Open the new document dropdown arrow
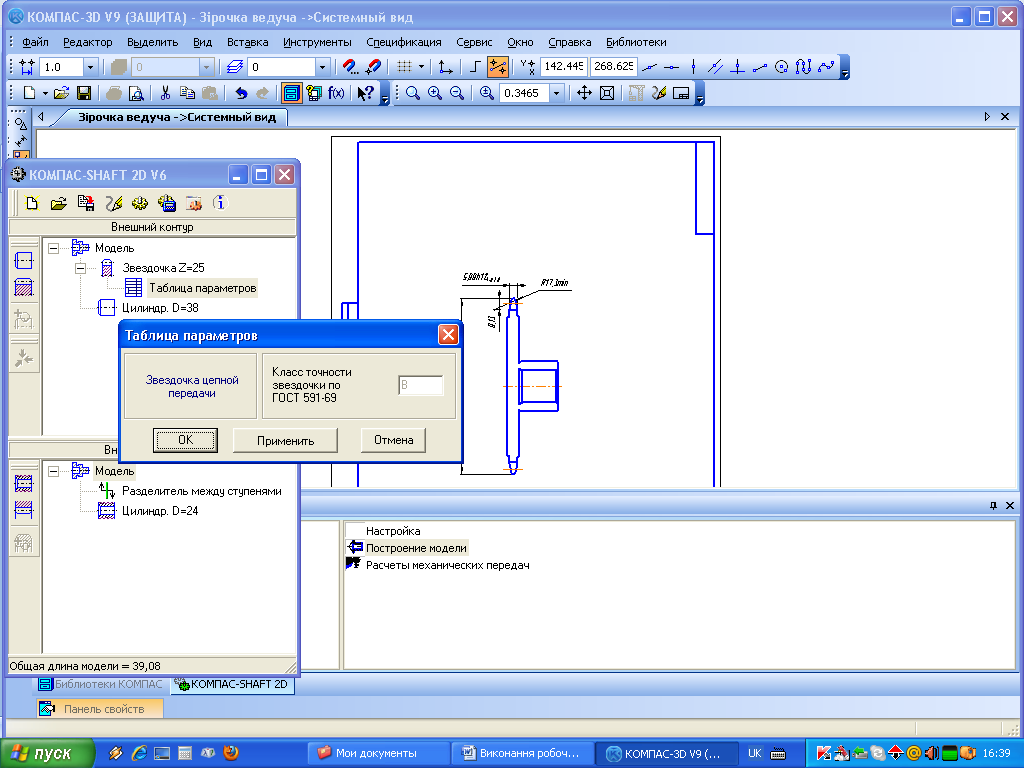This screenshot has height=768, width=1024. coord(45,93)
